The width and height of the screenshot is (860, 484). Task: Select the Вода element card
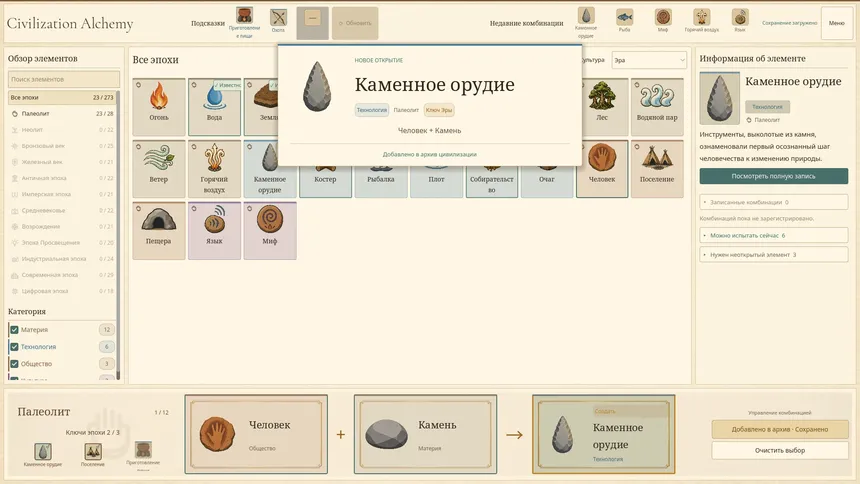point(214,106)
